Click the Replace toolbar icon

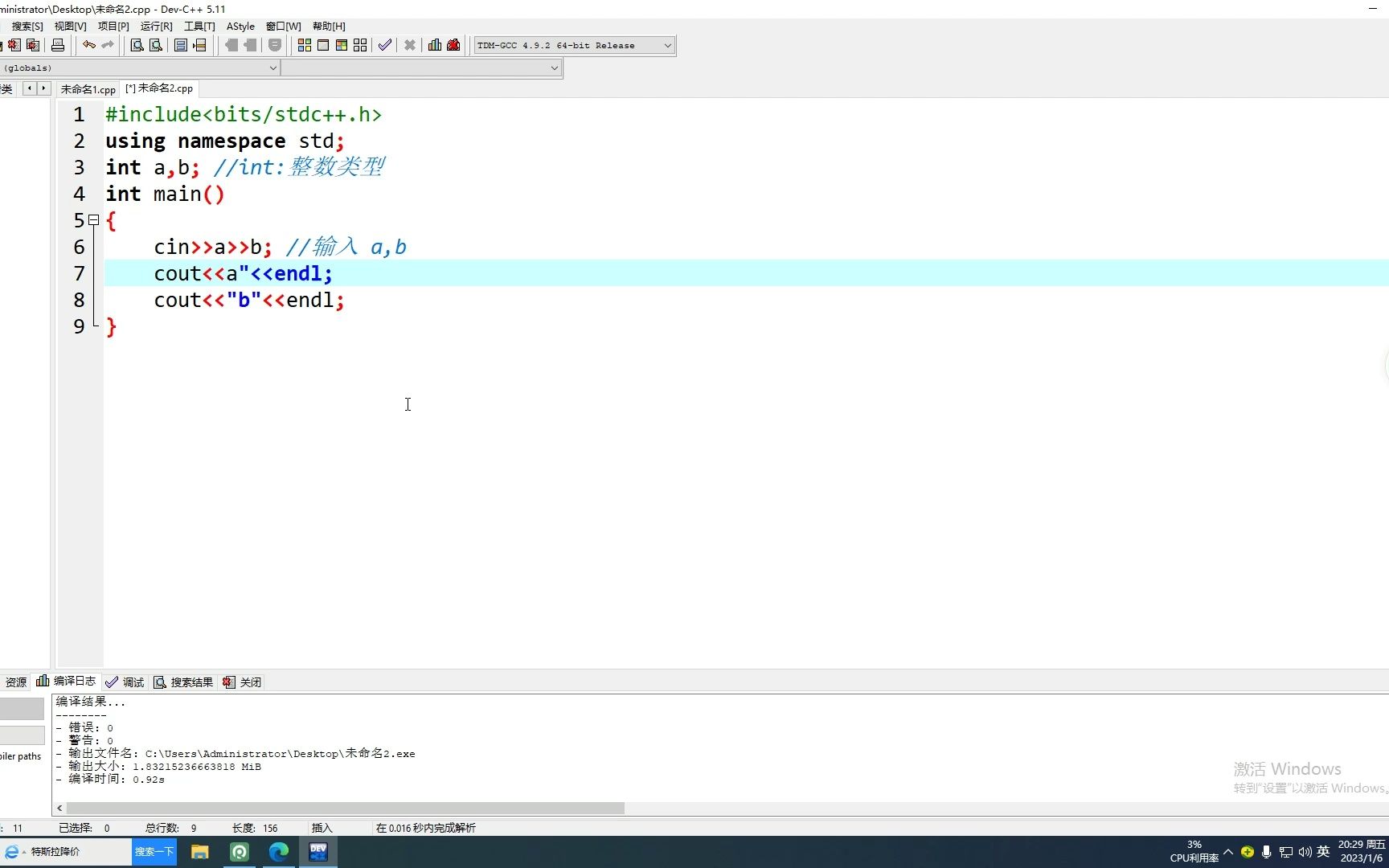(x=156, y=45)
